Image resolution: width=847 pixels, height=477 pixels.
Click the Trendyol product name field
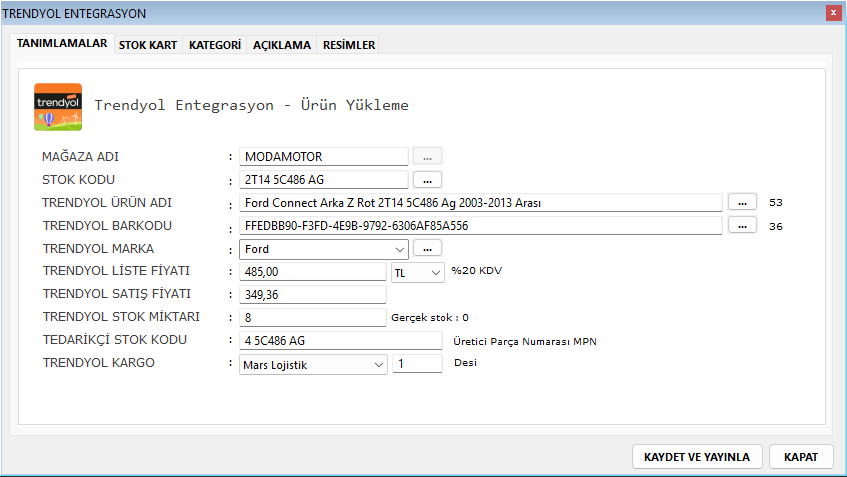[x=481, y=203]
